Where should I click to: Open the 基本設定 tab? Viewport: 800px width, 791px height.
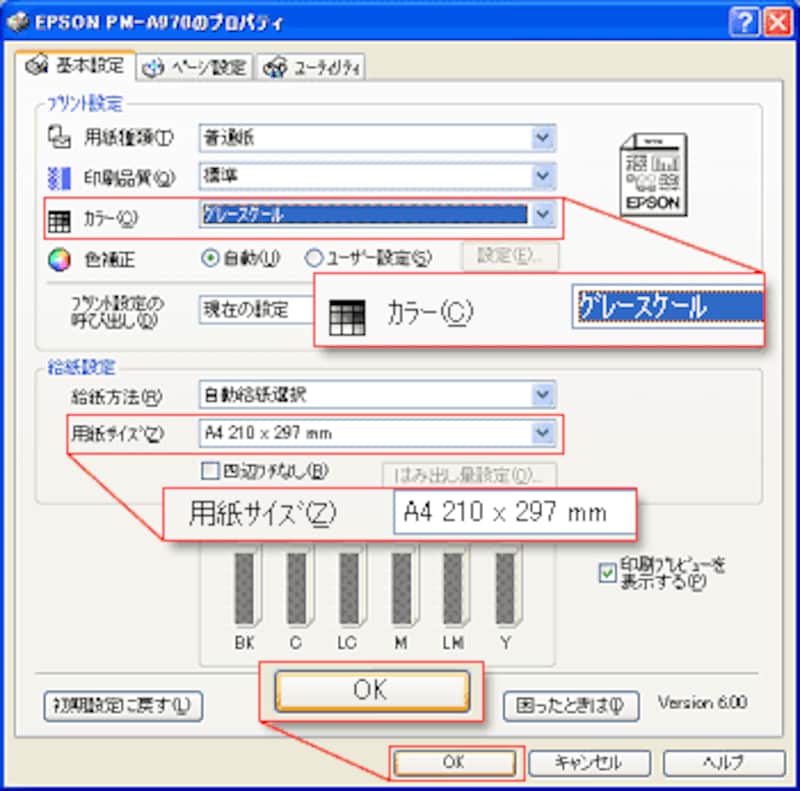[x=75, y=65]
